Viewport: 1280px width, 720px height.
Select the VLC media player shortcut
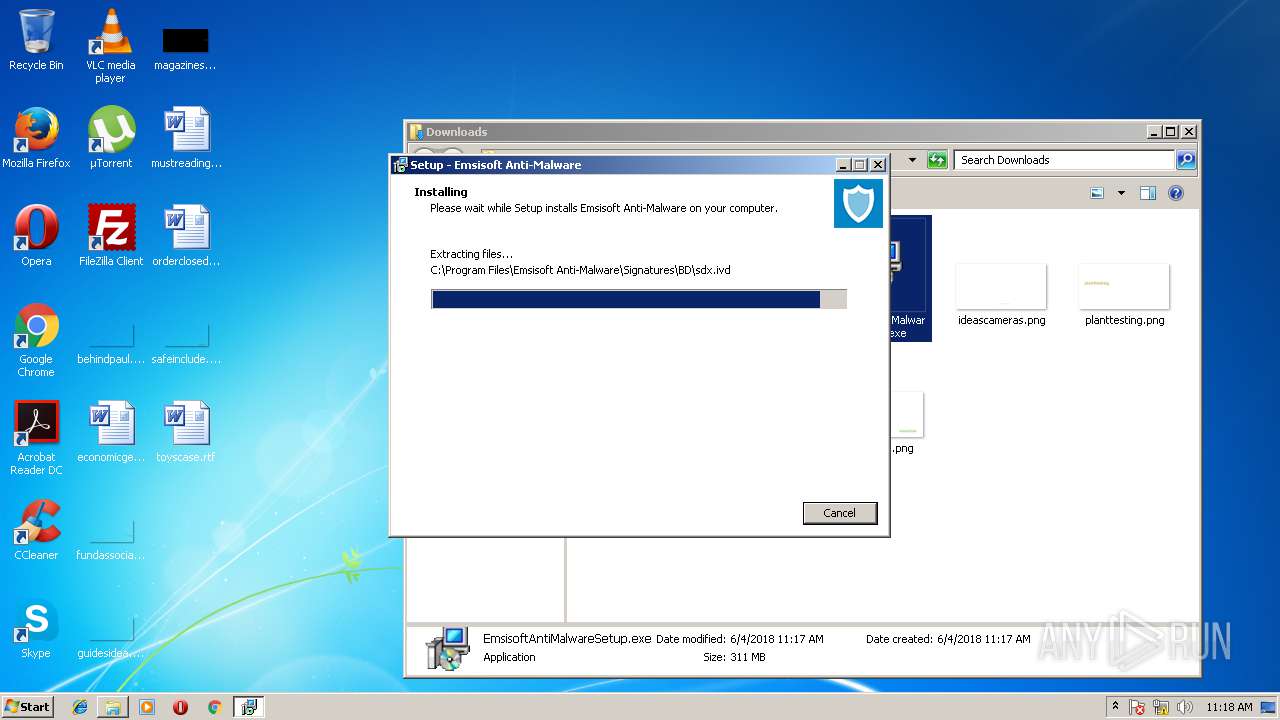(110, 46)
